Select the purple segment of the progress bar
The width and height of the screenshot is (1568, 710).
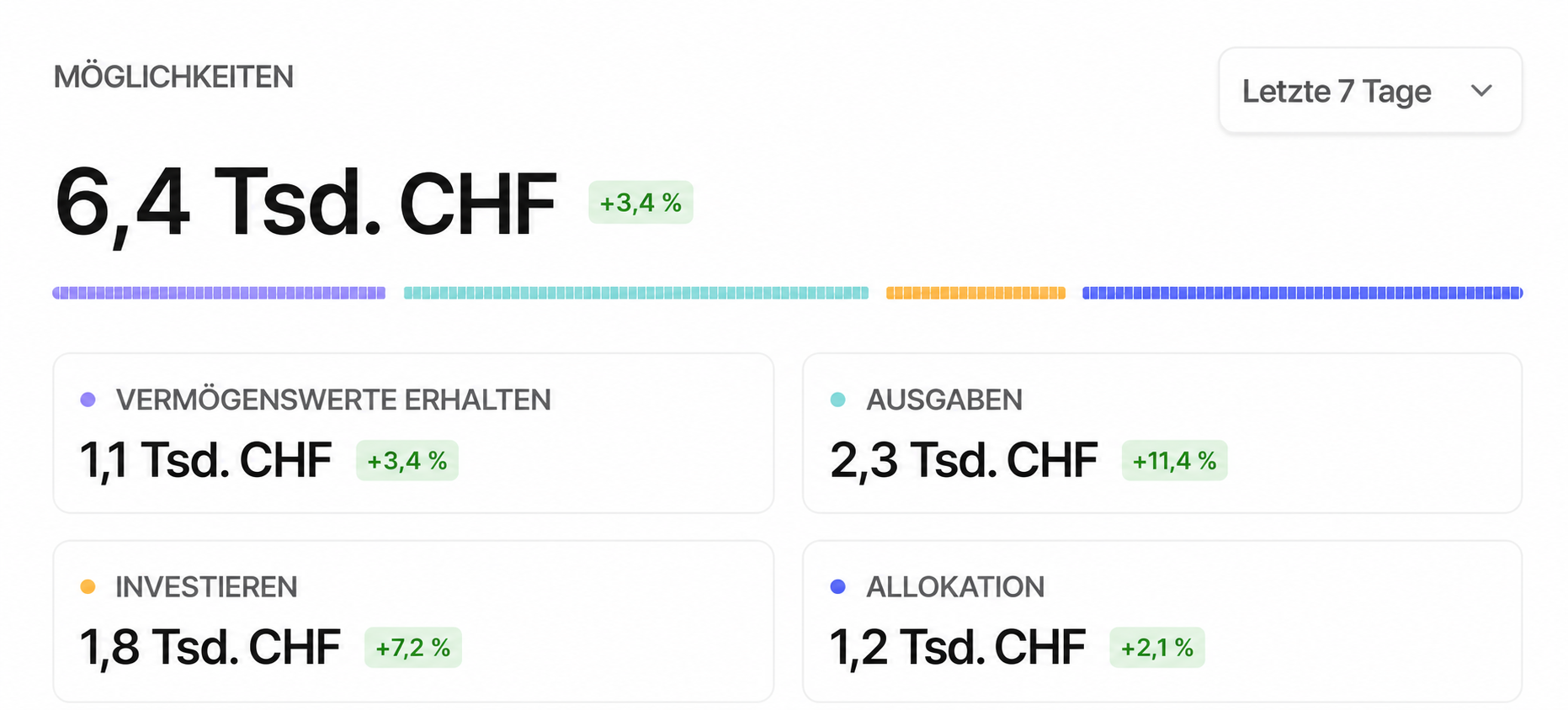tap(219, 293)
